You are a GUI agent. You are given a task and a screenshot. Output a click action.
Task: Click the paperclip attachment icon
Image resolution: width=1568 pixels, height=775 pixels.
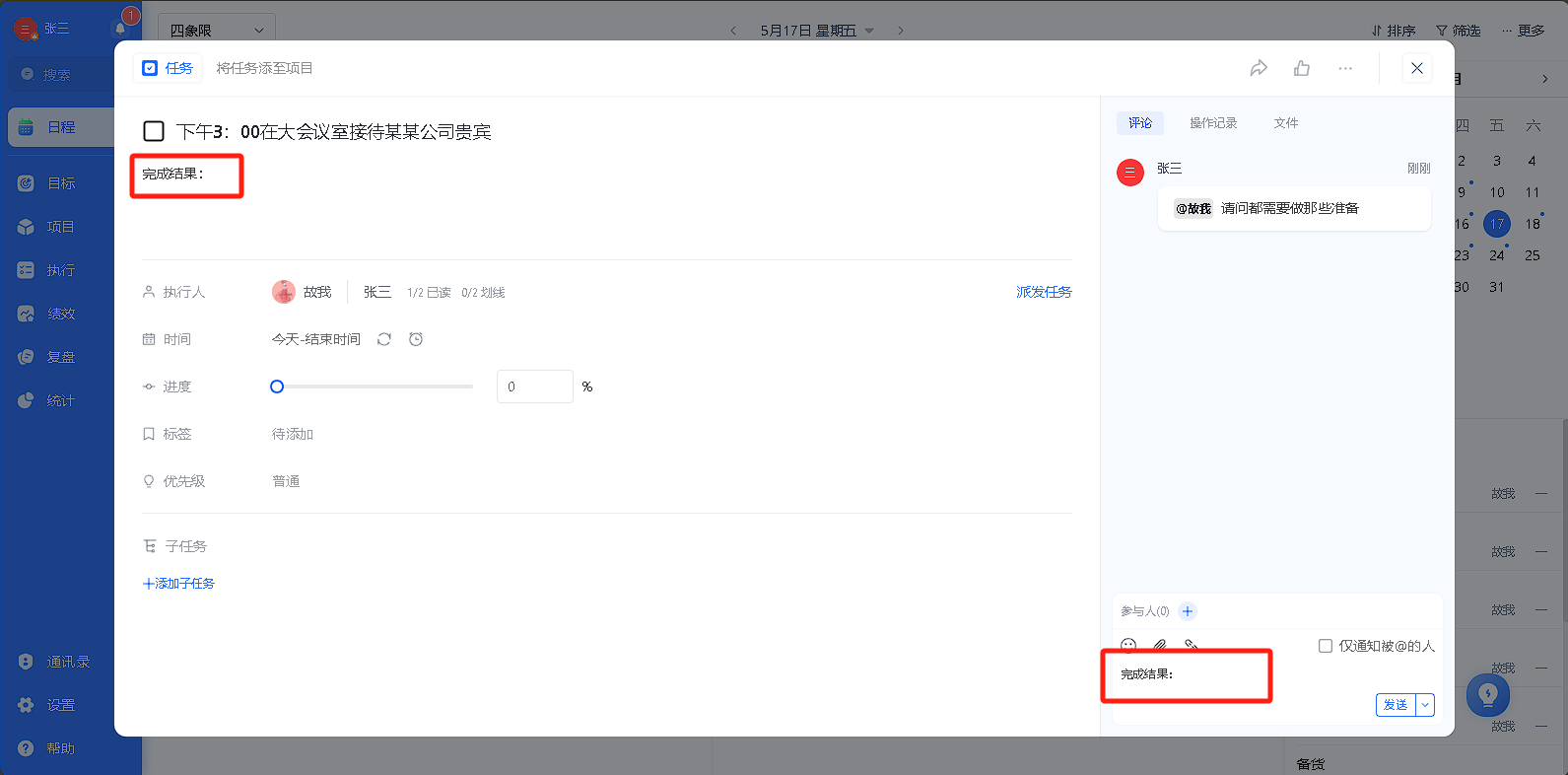pos(1160,645)
